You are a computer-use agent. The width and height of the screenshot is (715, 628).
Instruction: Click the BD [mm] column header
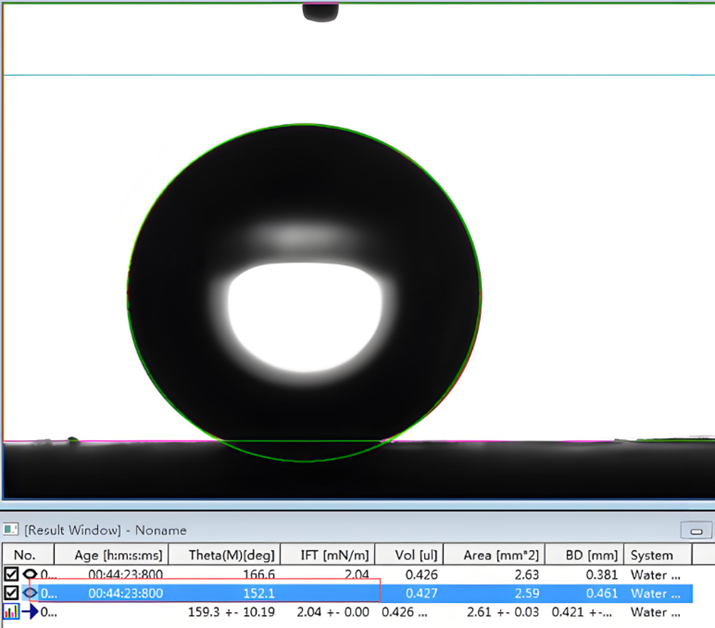[x=586, y=555]
